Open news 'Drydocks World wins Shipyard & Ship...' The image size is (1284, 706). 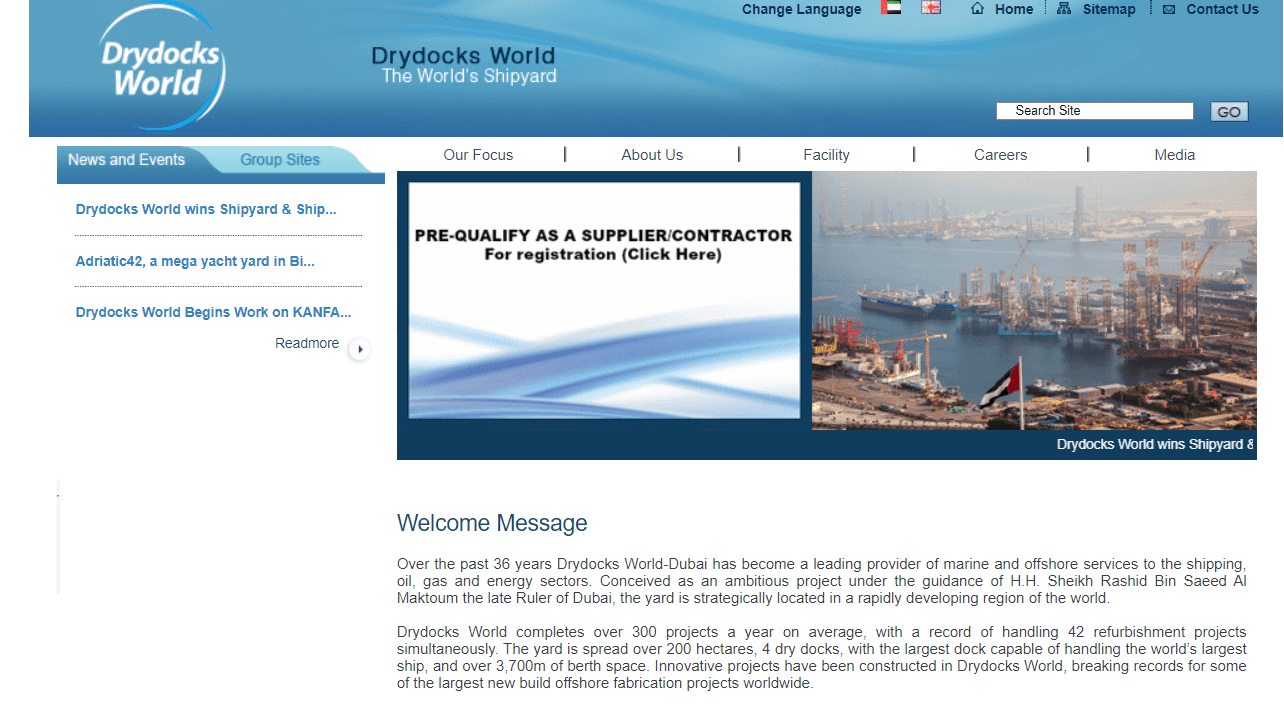(206, 210)
